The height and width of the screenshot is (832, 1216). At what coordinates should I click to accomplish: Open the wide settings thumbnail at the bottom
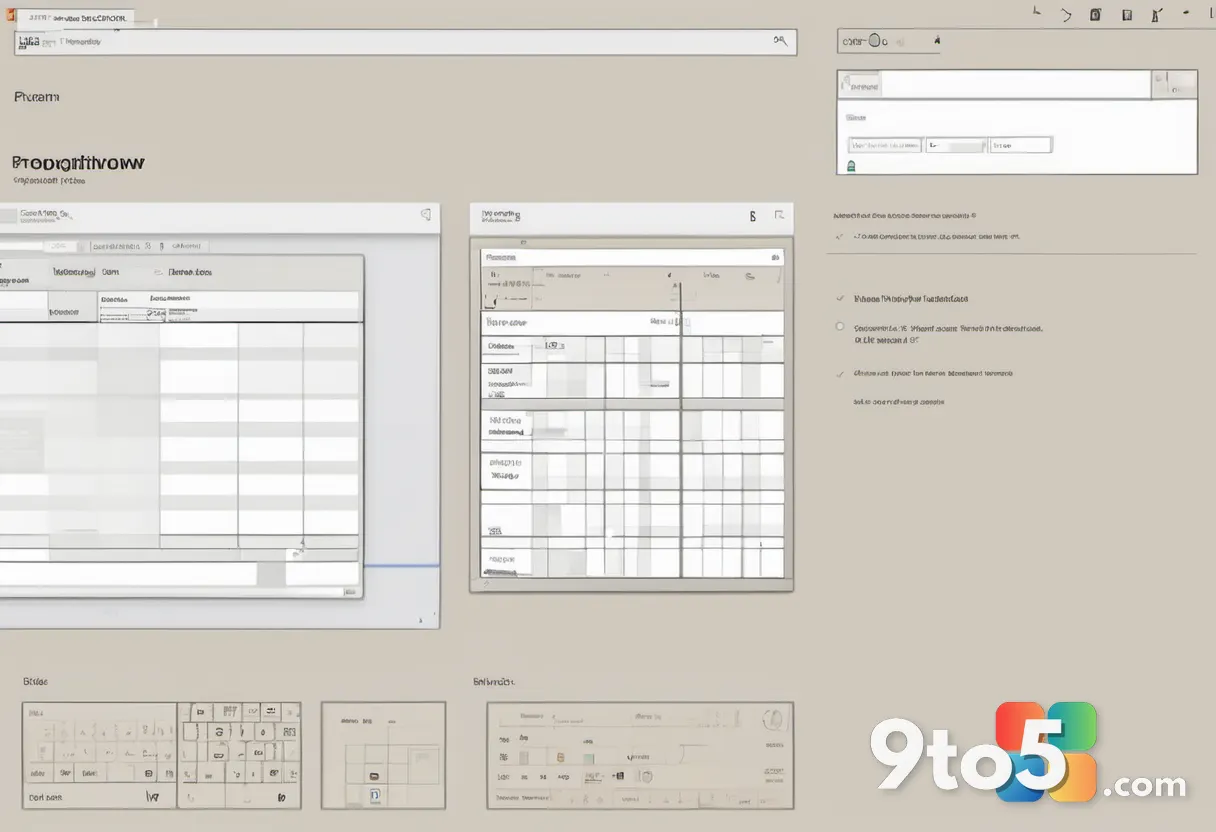[640, 755]
